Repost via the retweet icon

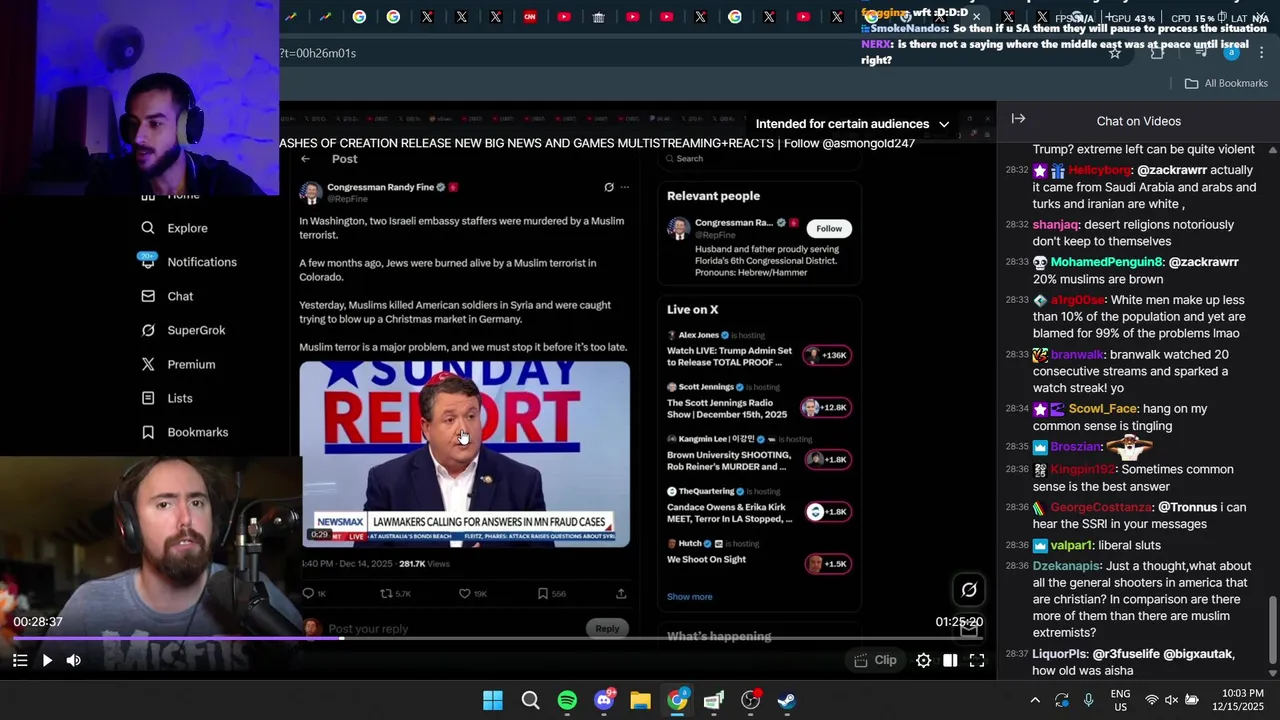pyautogui.click(x=386, y=594)
